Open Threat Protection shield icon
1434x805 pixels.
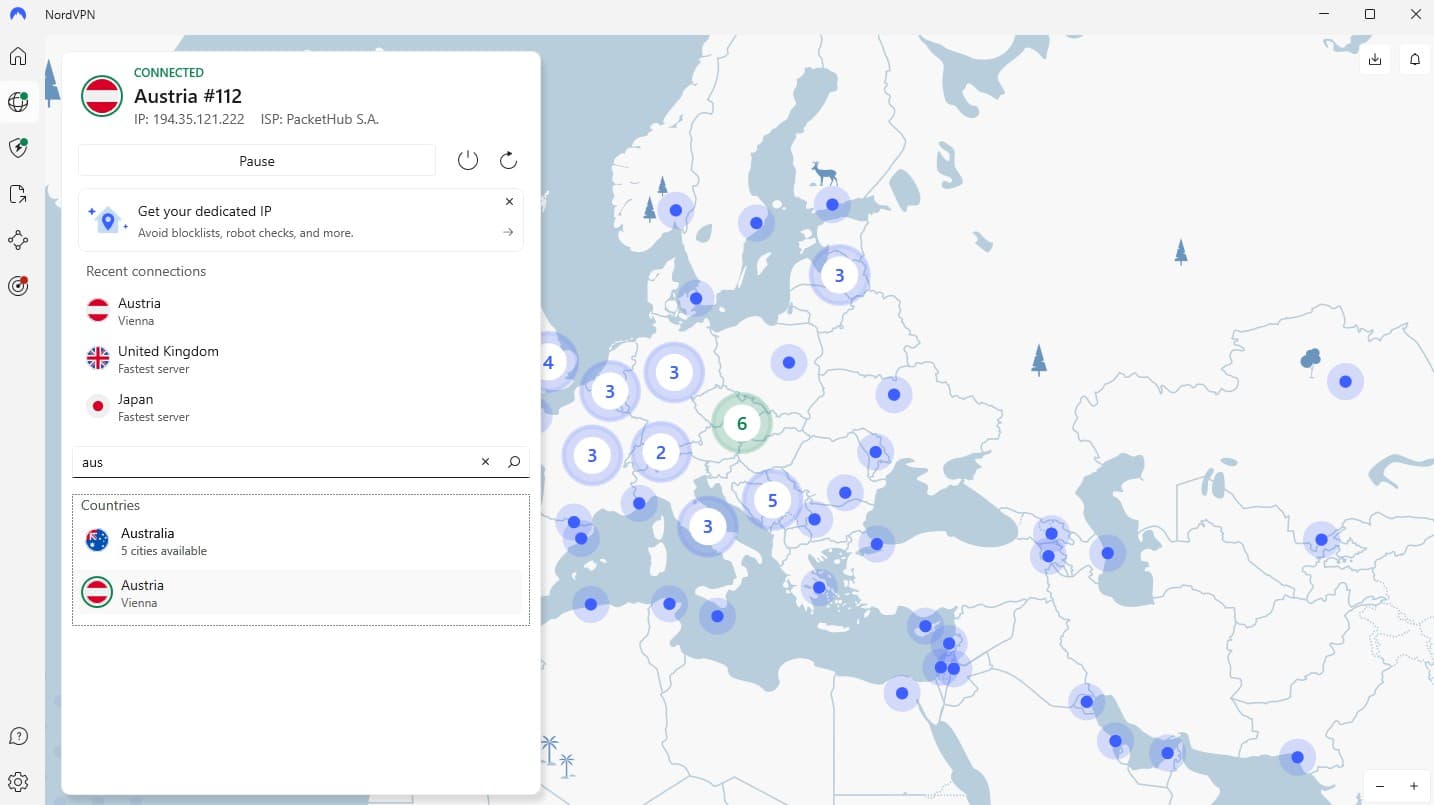tap(18, 148)
